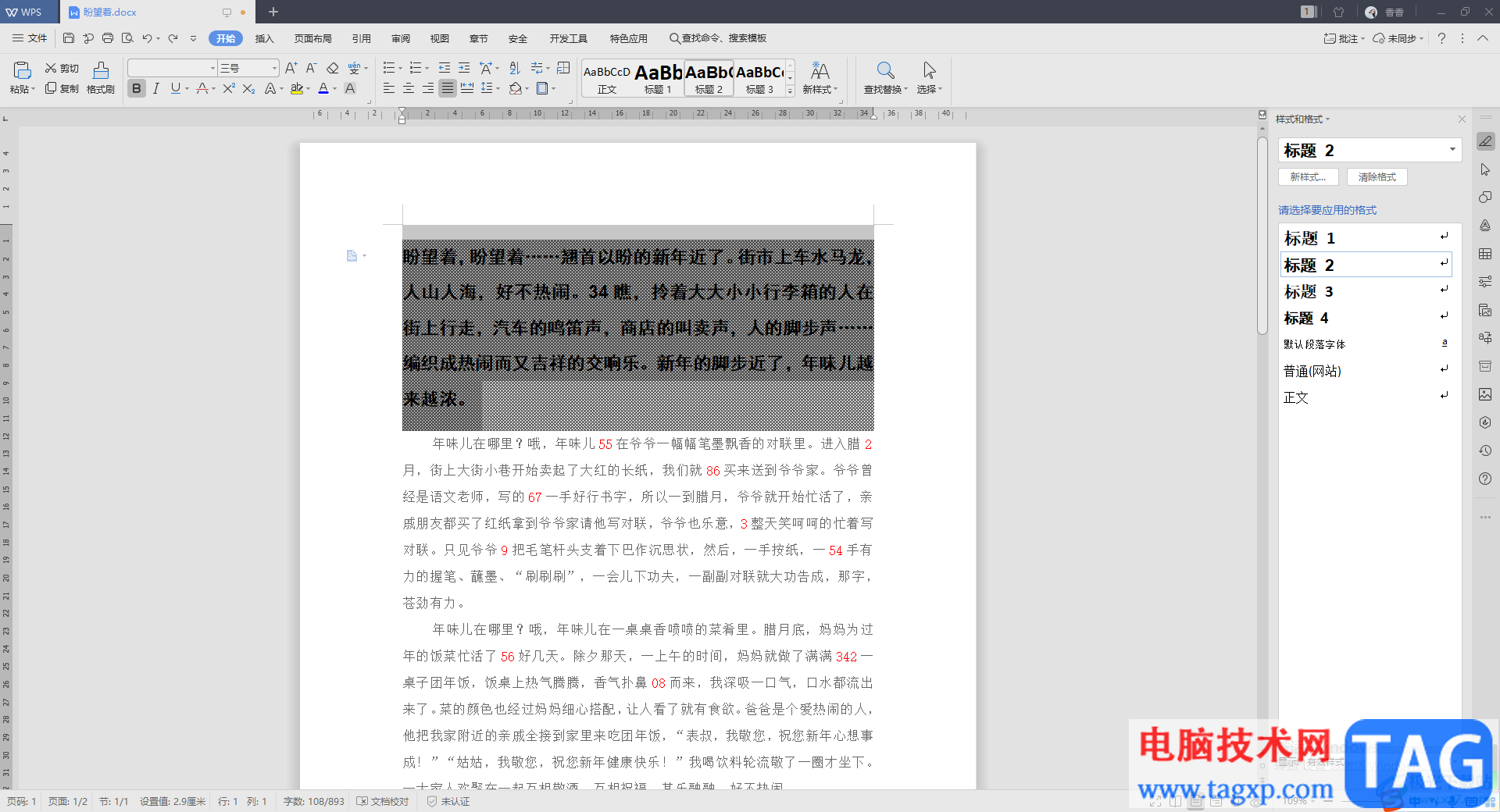Image resolution: width=1500 pixels, height=812 pixels.
Task: Toggle strikethrough text formatting
Action: pos(202,88)
